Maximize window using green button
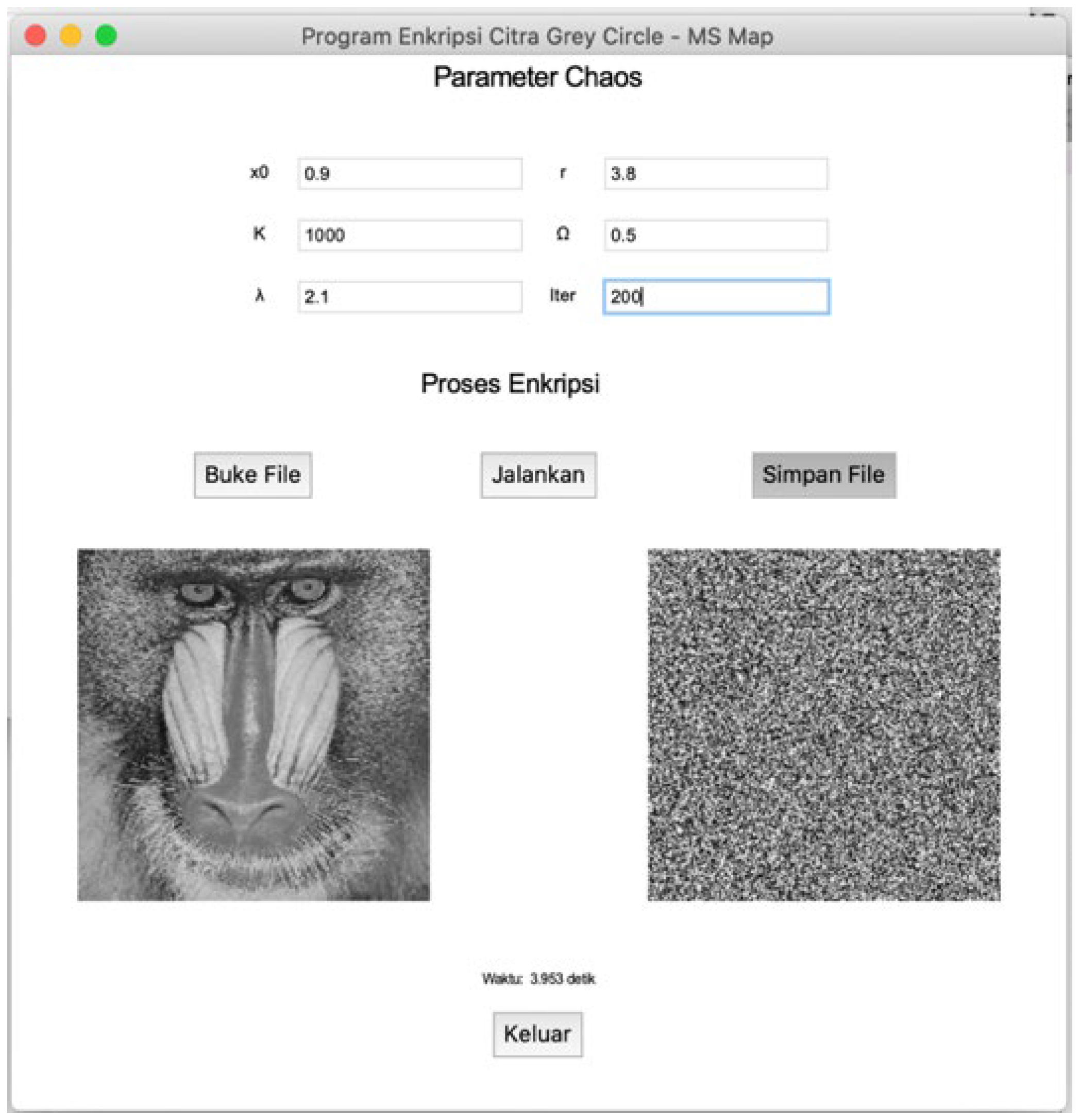Image resolution: width=1079 pixels, height=1120 pixels. point(106,36)
